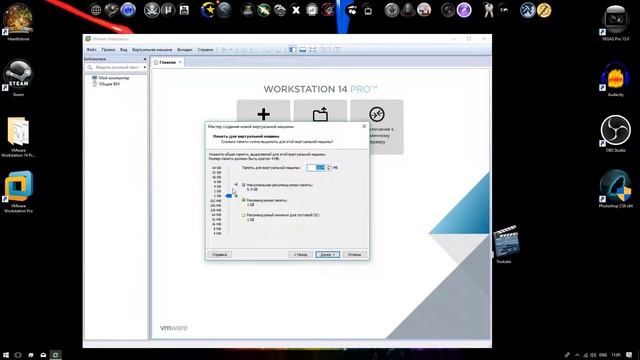Click the < Назад button
Image resolution: width=640 pixels, height=360 pixels.
coord(300,254)
